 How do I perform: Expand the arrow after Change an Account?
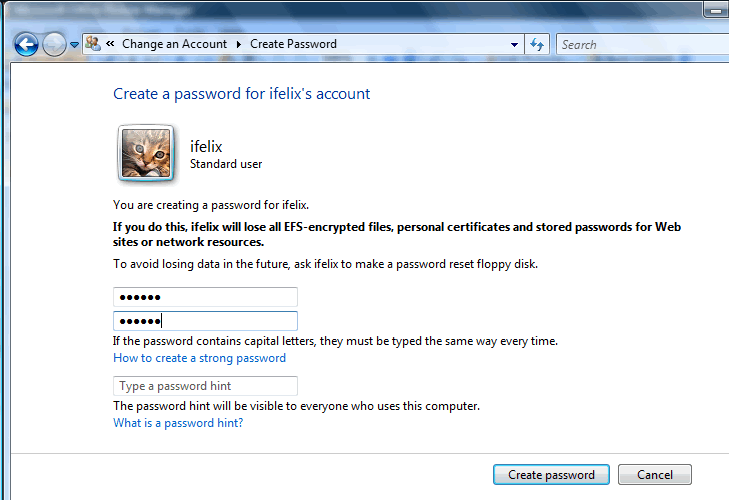[238, 44]
